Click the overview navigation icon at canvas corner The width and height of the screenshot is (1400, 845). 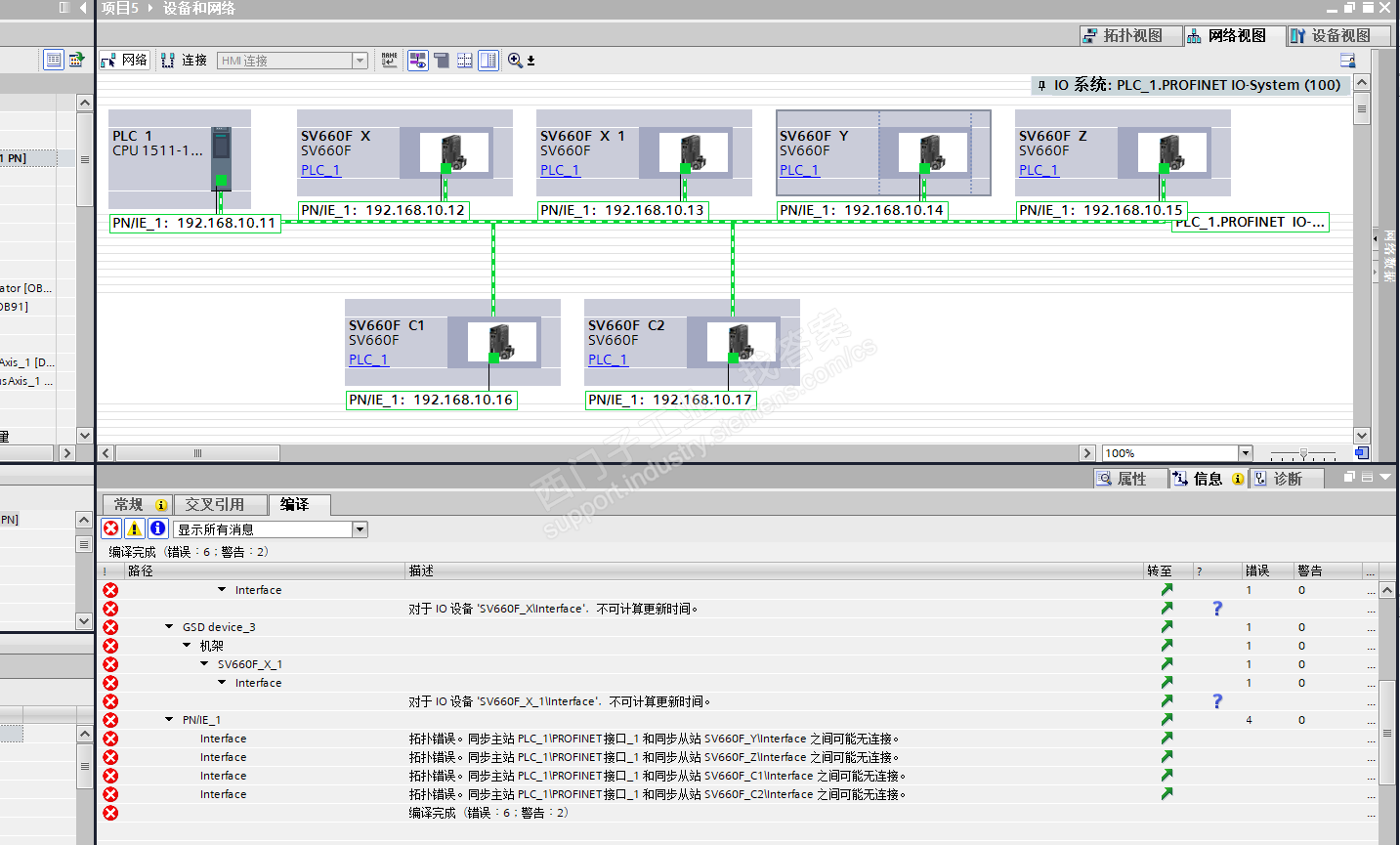(x=1362, y=453)
